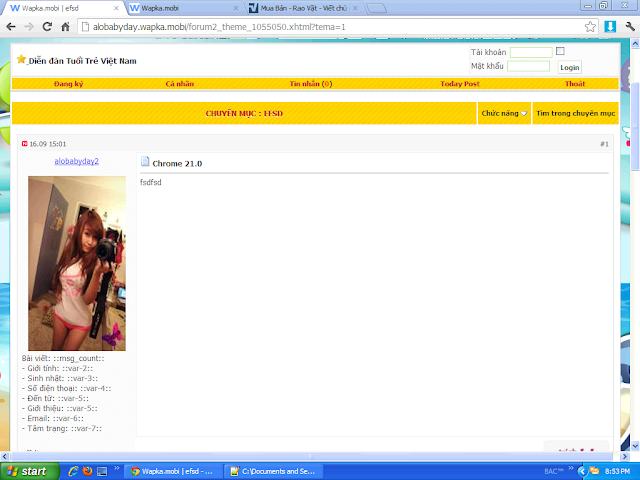Viewport: 640px width, 480px height.
Task: Click the poster's avatar photo
Action: (76, 262)
